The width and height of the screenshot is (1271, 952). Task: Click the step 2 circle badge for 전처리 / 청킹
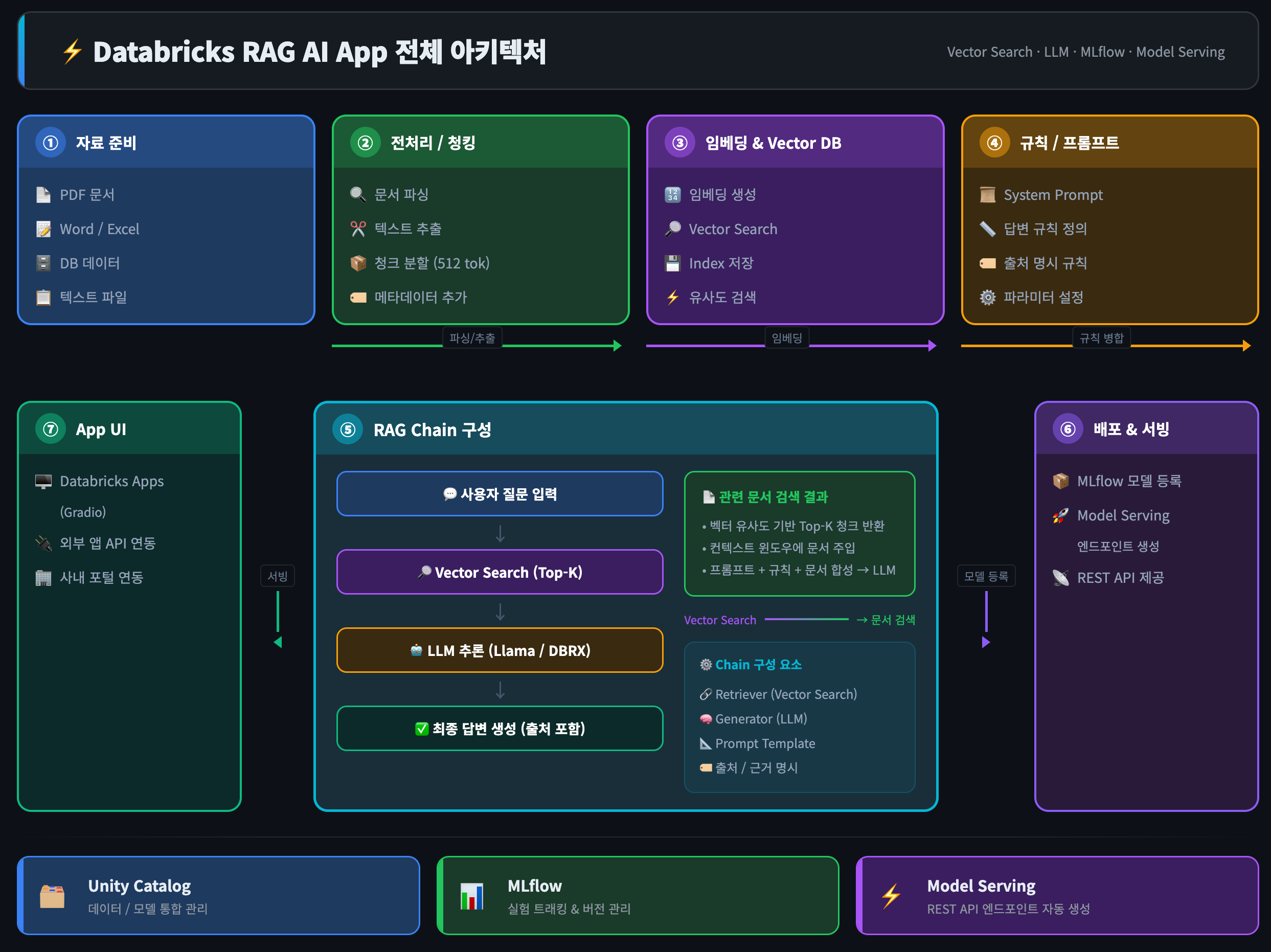(366, 143)
